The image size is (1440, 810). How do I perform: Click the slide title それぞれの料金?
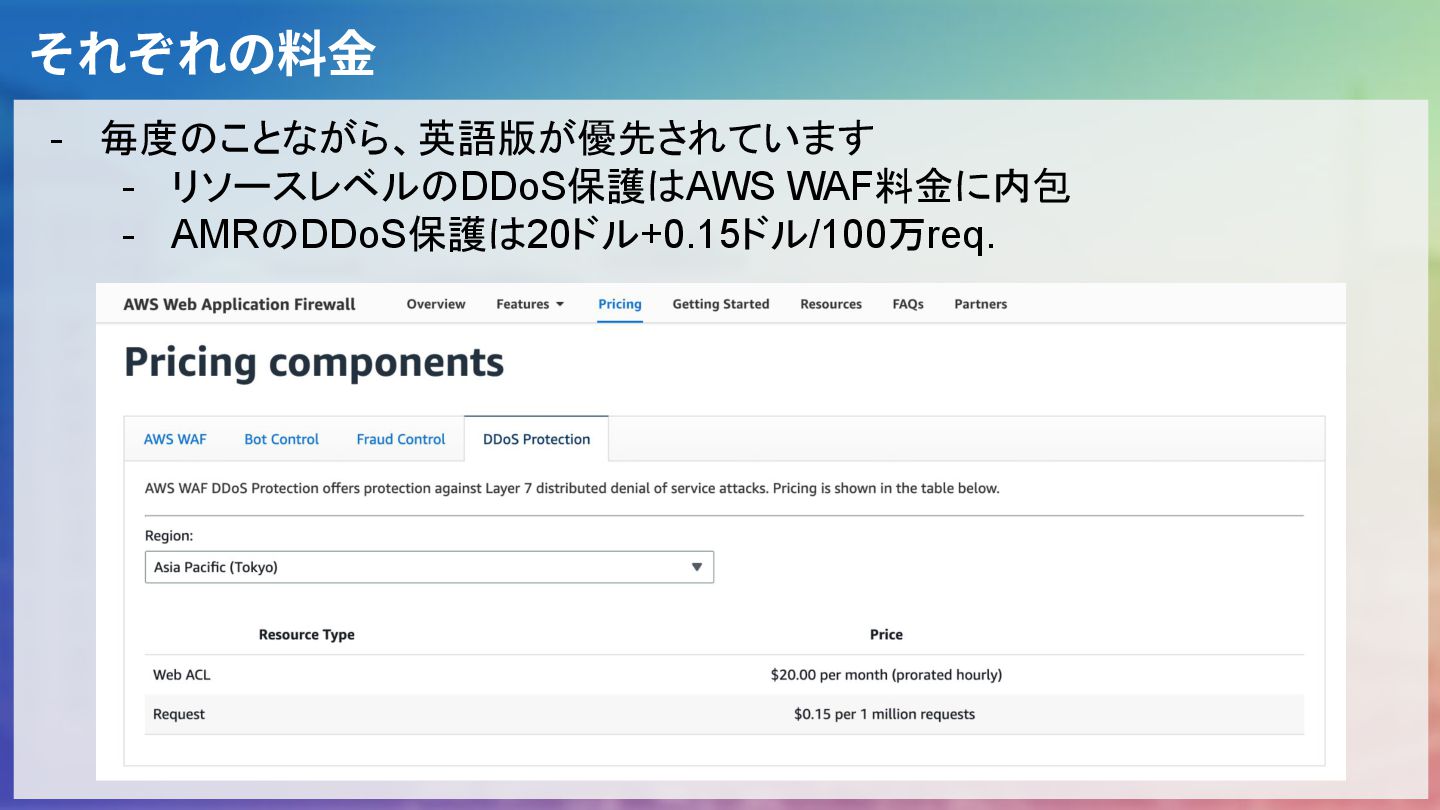tap(203, 53)
